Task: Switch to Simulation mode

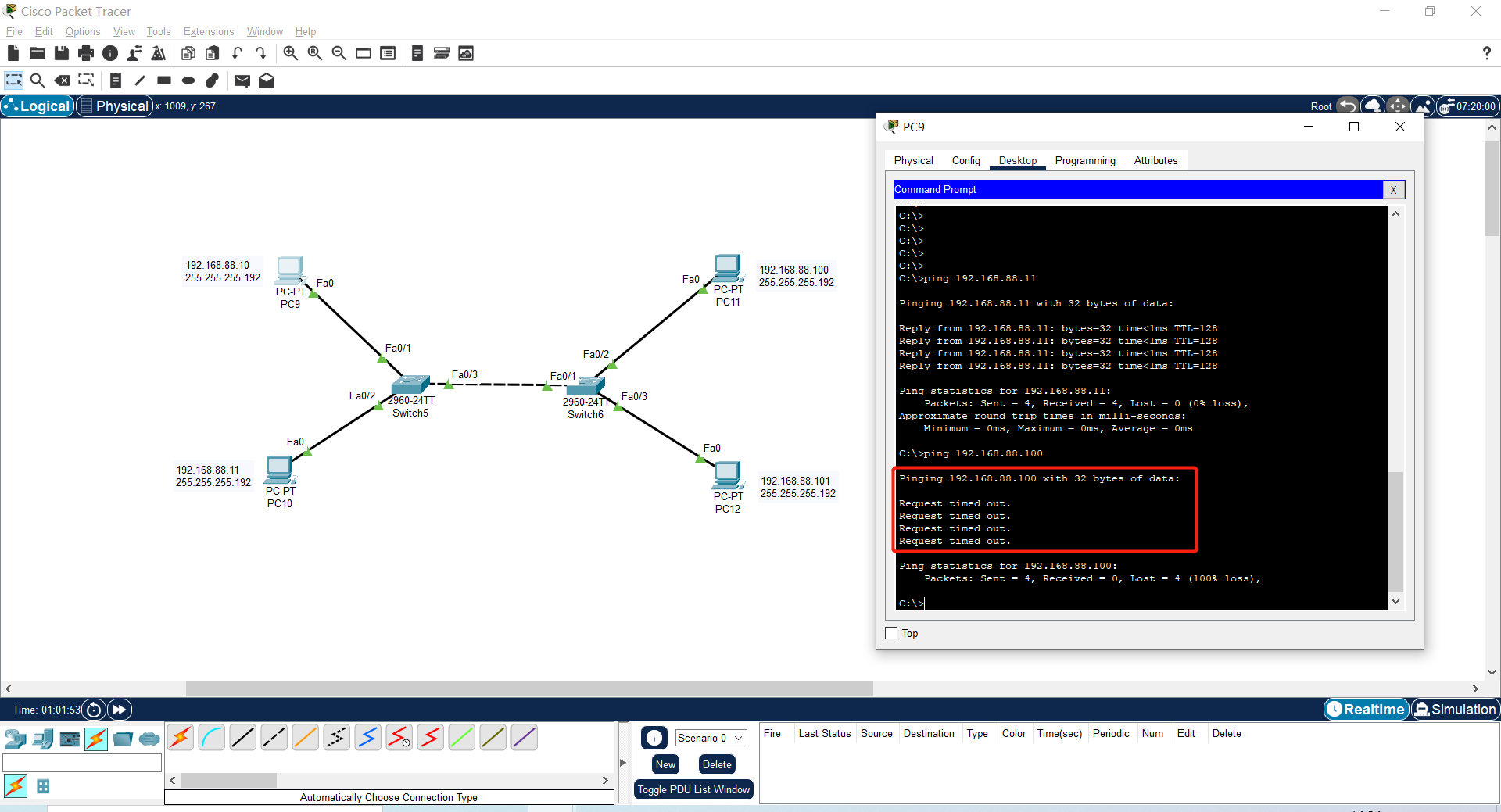Action: click(x=1455, y=709)
